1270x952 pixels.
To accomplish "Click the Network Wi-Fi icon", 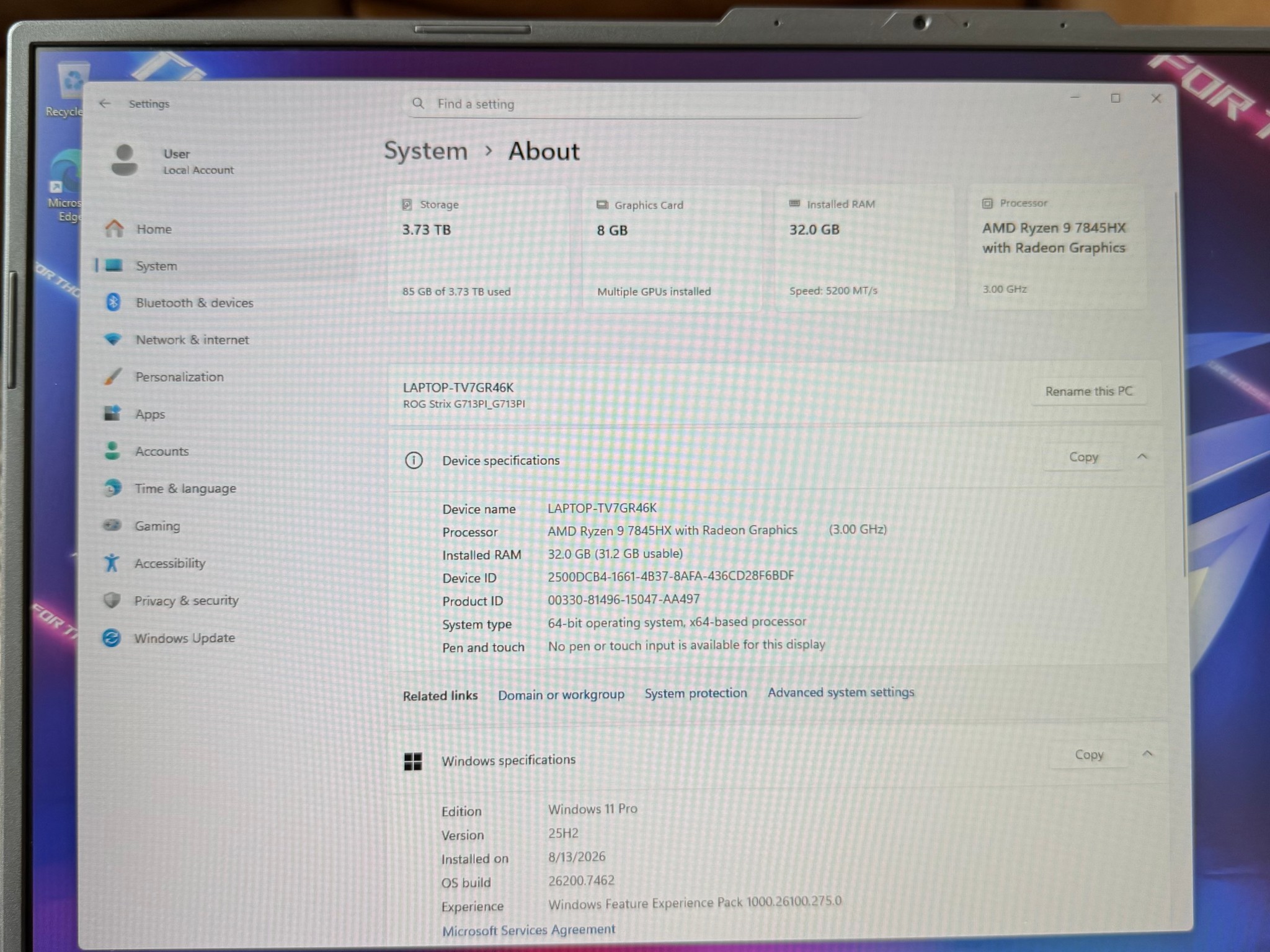I will pyautogui.click(x=113, y=339).
